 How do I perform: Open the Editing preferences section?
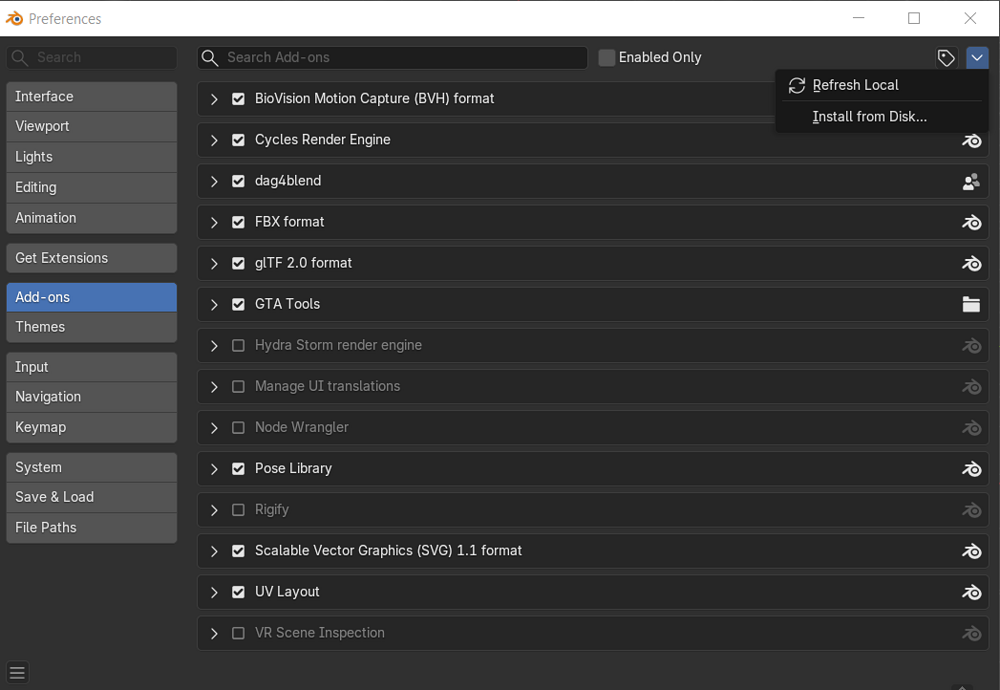point(91,187)
